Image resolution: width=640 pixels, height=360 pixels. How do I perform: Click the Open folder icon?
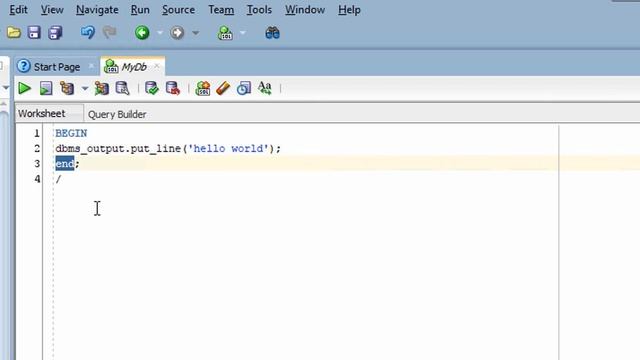tap(13, 33)
